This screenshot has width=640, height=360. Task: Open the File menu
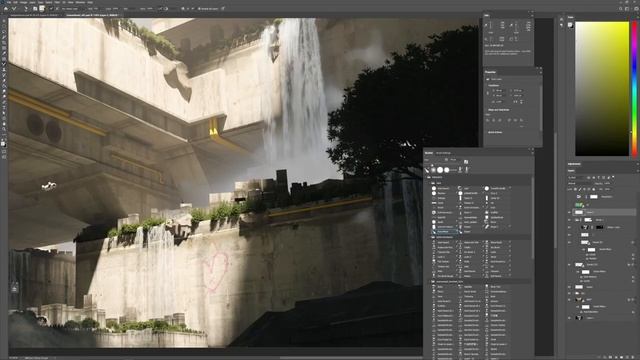pos(9,2)
